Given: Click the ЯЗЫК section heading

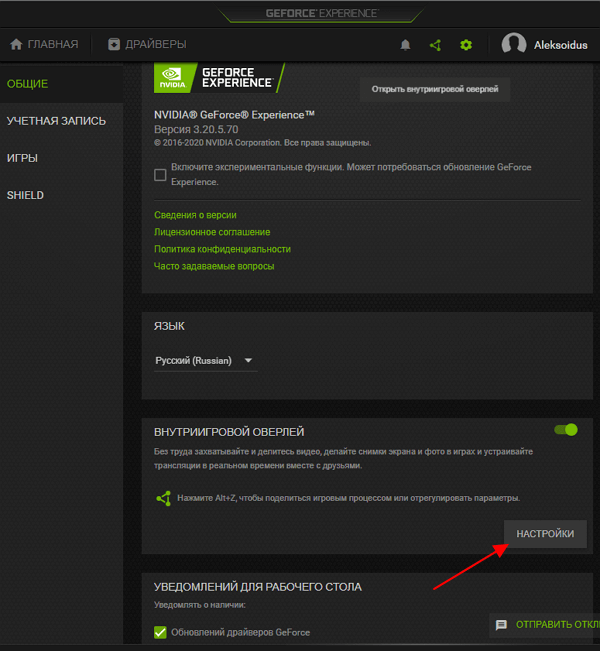Looking at the screenshot, I should [x=169, y=326].
